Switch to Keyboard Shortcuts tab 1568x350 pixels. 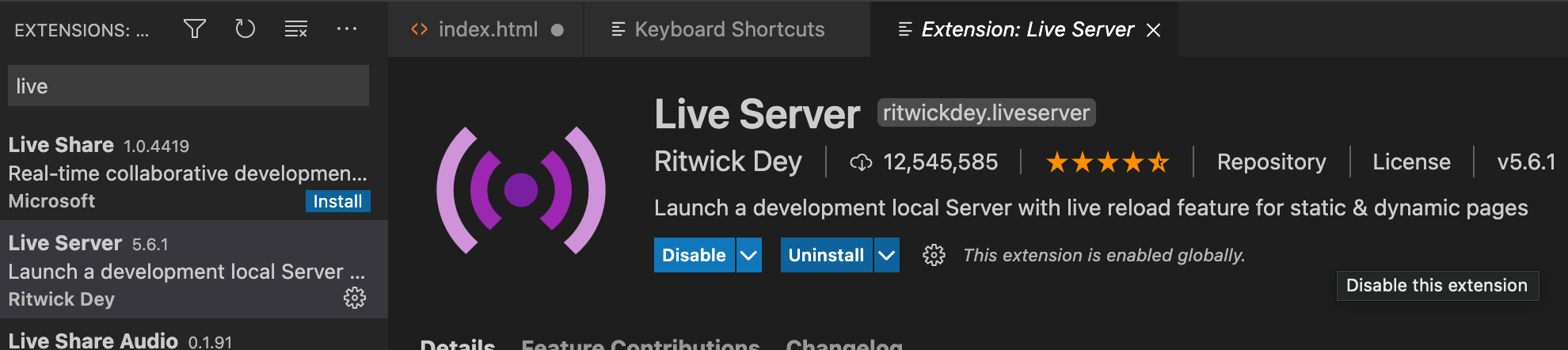click(726, 29)
